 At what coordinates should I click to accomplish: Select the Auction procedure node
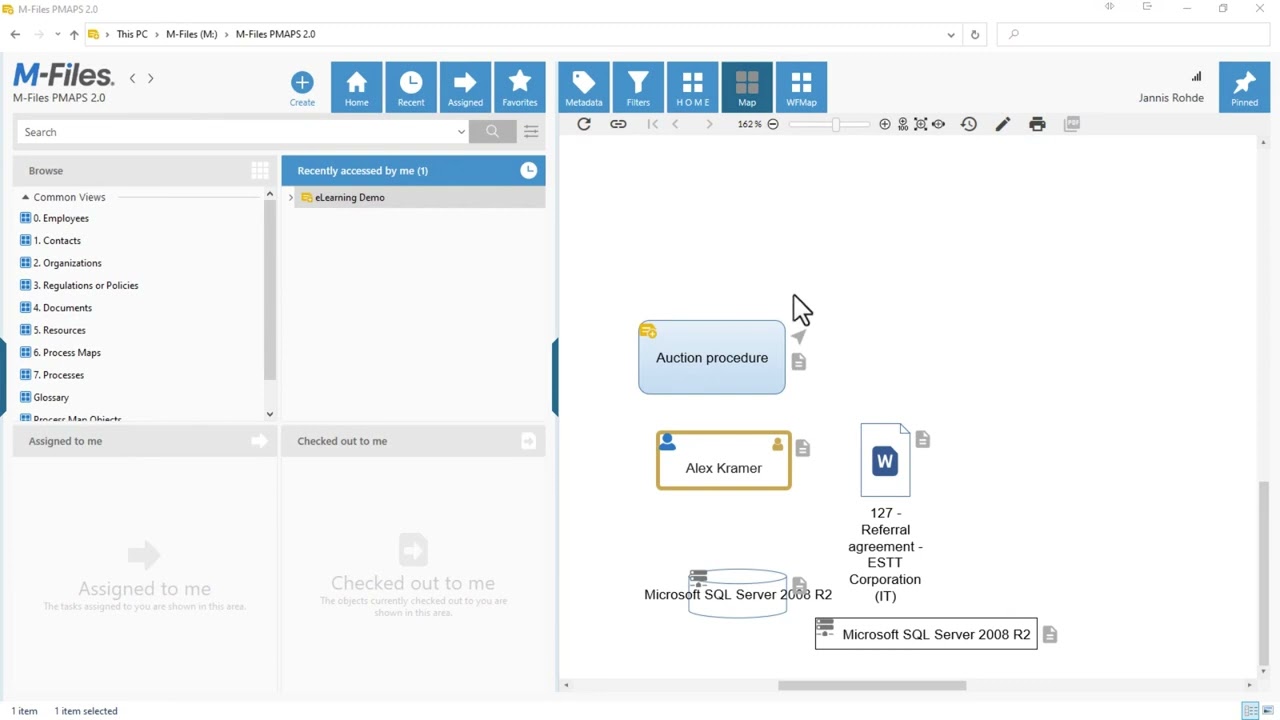(x=712, y=357)
